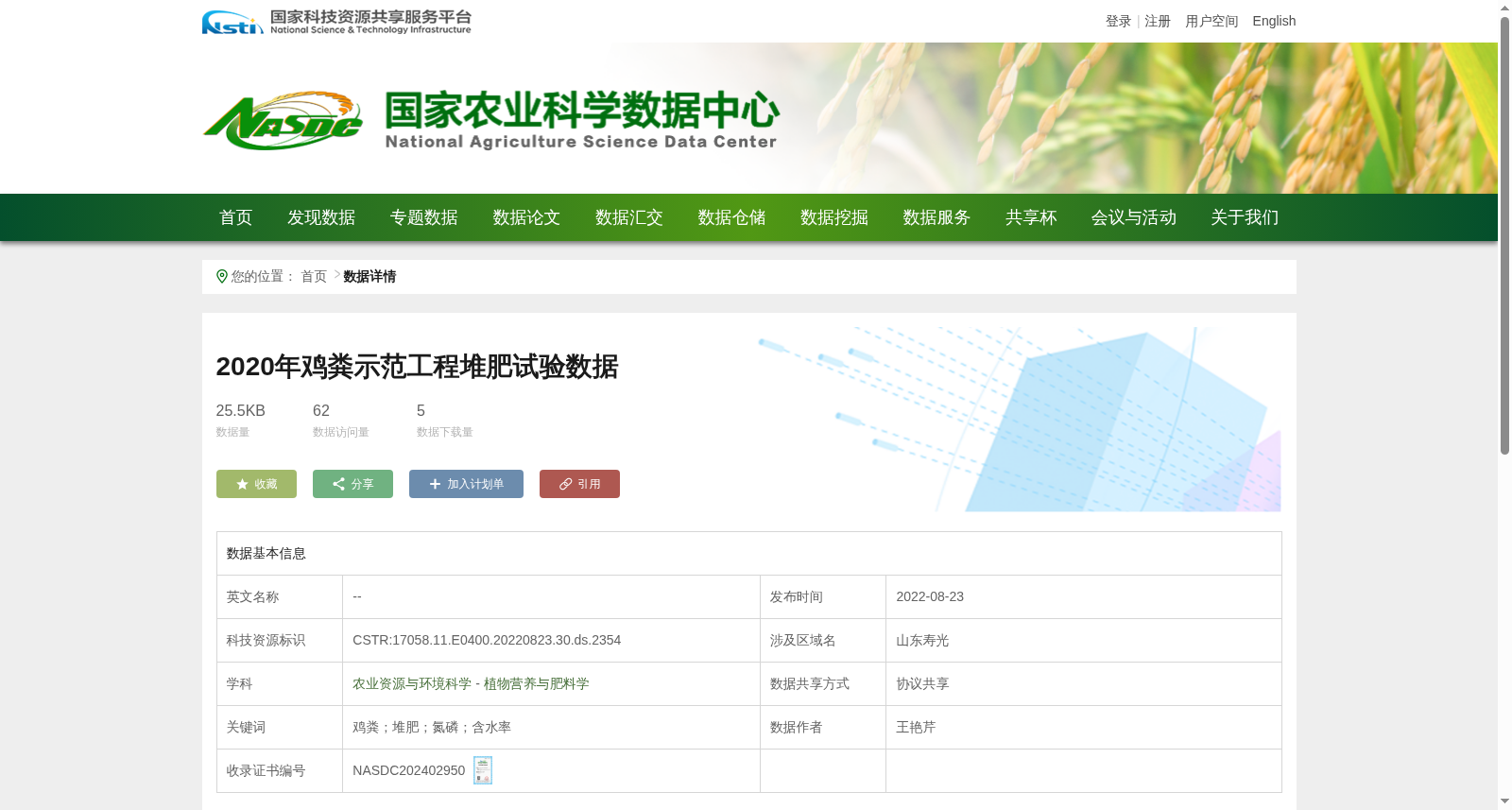The image size is (1512, 810).
Task: Open the 发现数据 menu item
Action: point(321,217)
